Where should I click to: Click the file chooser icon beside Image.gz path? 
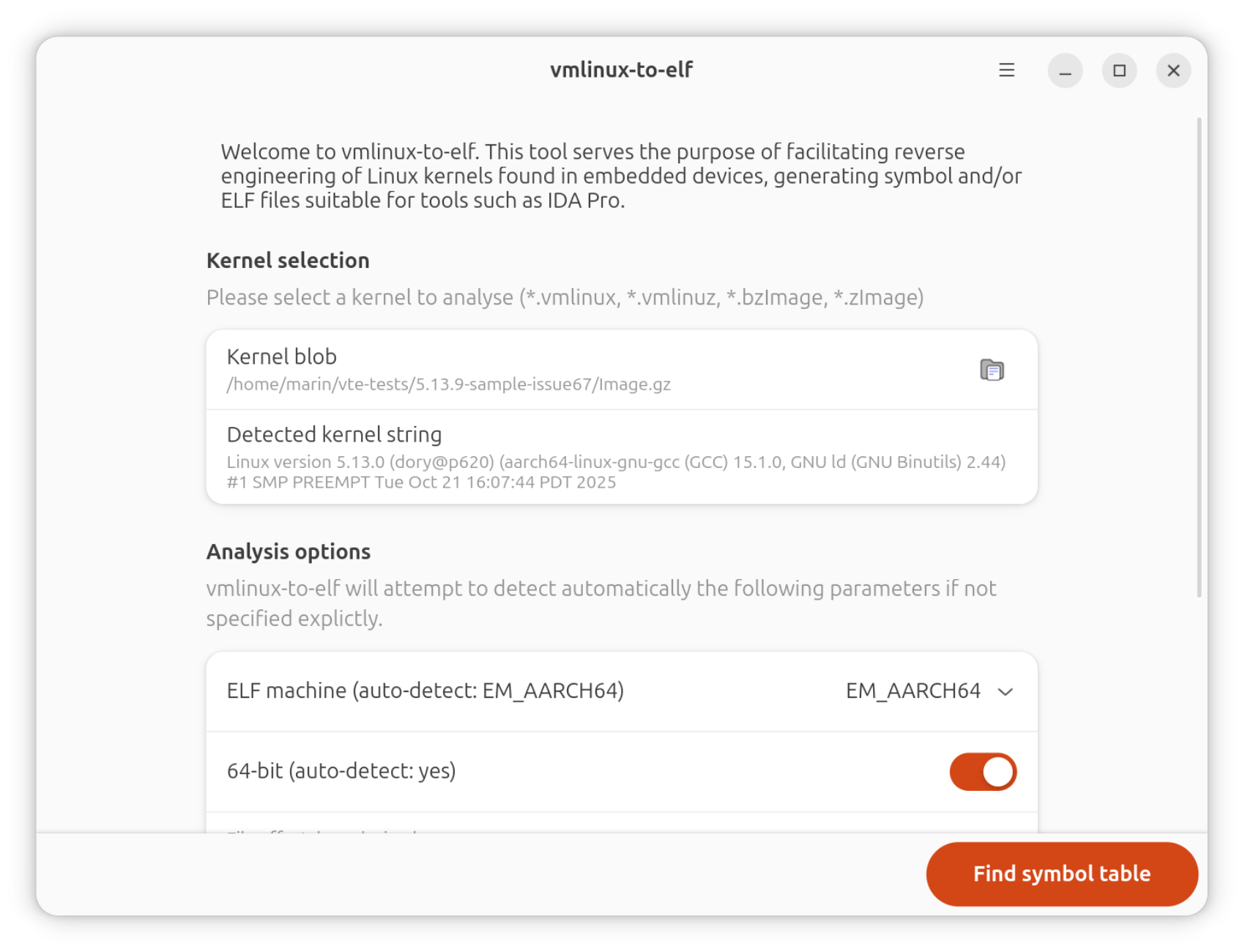click(993, 370)
